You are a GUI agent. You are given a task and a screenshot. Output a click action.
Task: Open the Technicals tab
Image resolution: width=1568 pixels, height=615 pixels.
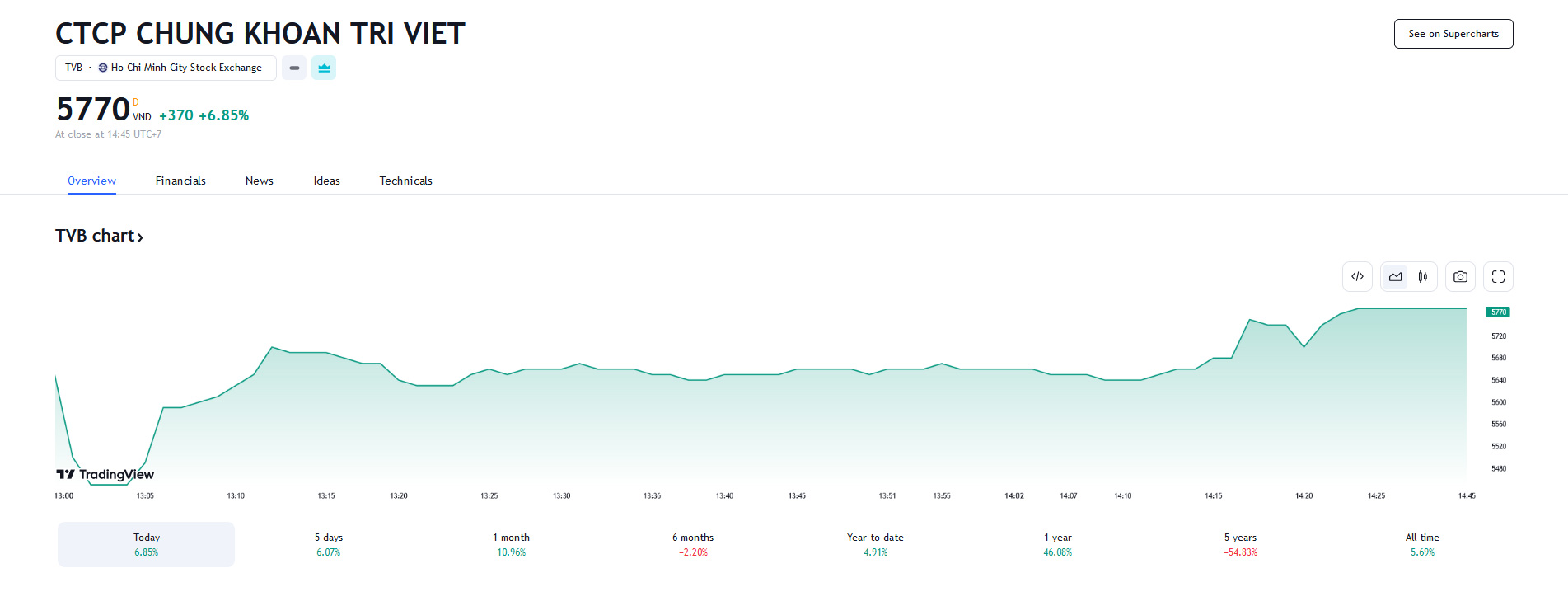pyautogui.click(x=405, y=181)
